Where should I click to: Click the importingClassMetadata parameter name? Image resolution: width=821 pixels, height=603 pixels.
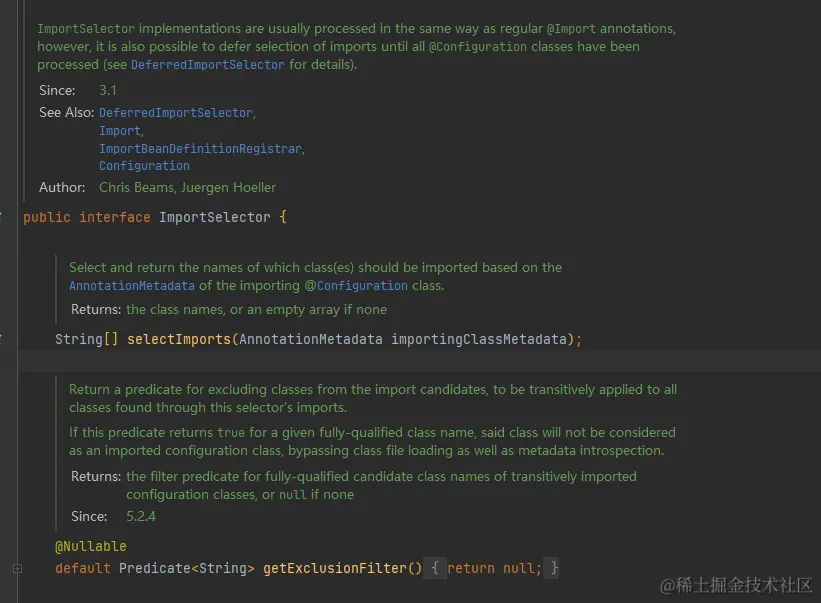coord(479,339)
